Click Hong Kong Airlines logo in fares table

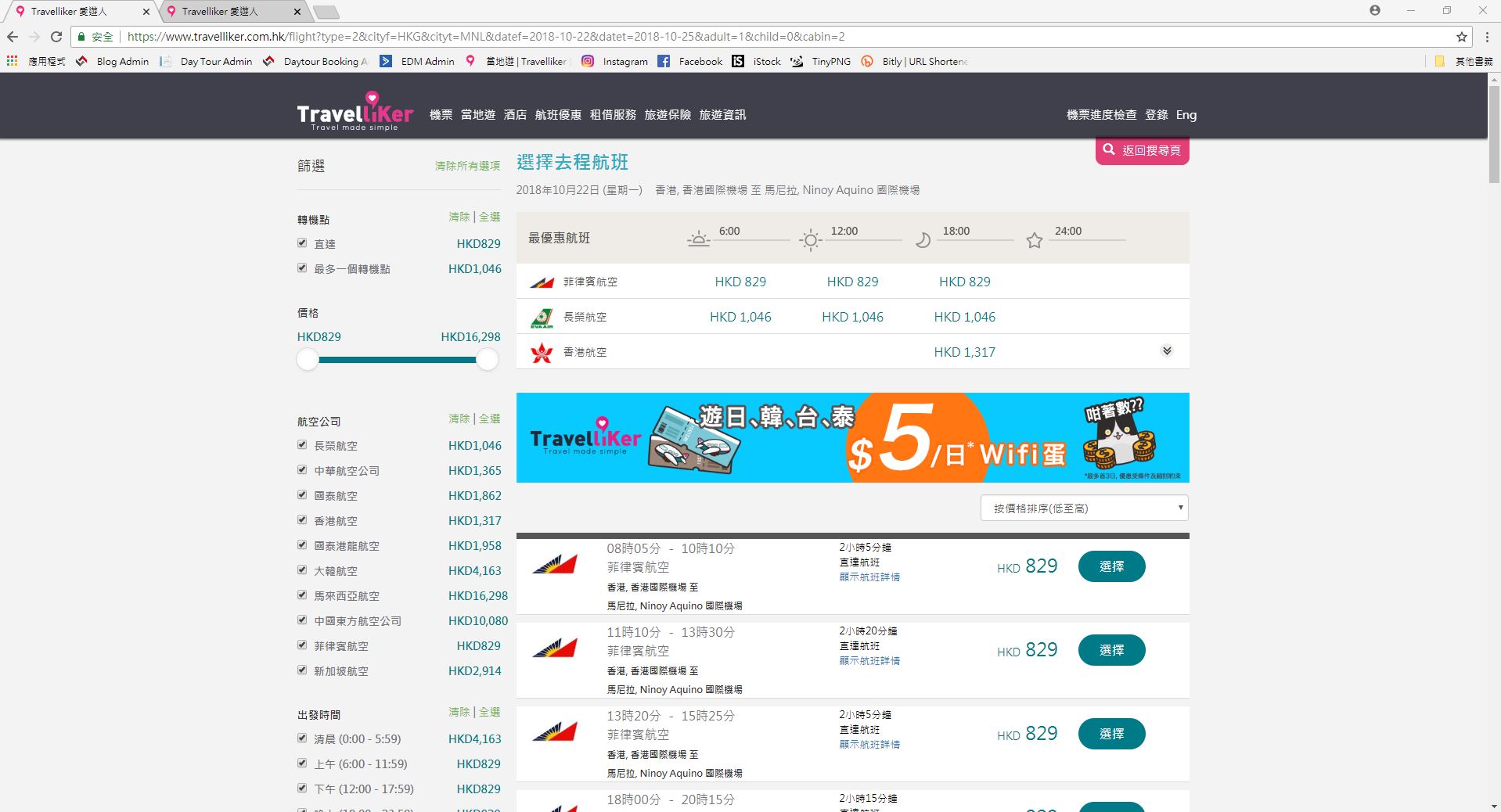coord(542,353)
